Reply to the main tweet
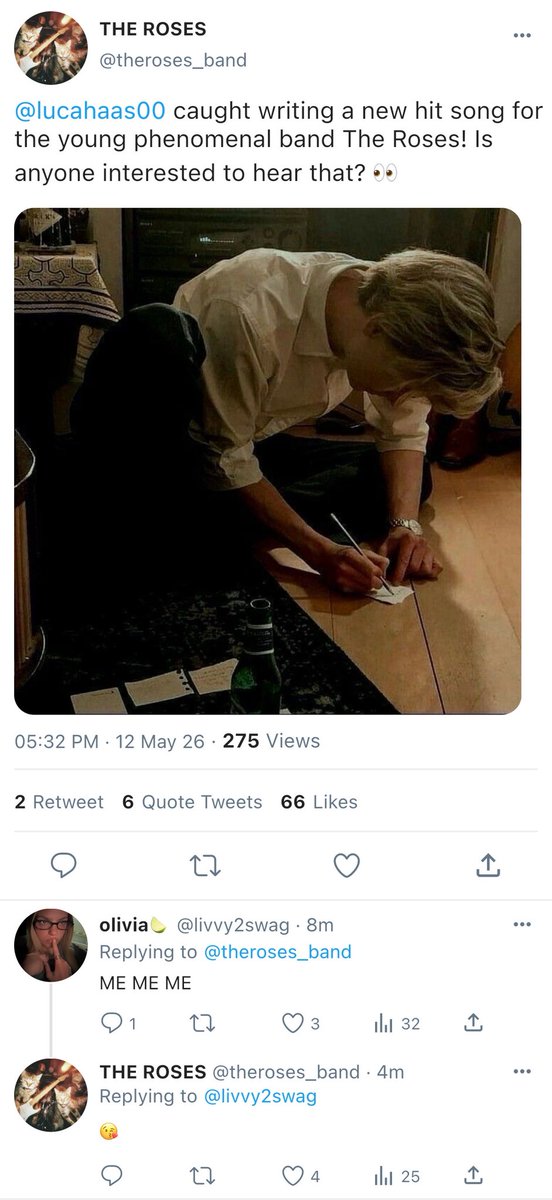Viewport: 552px width, 1200px height. click(64, 865)
